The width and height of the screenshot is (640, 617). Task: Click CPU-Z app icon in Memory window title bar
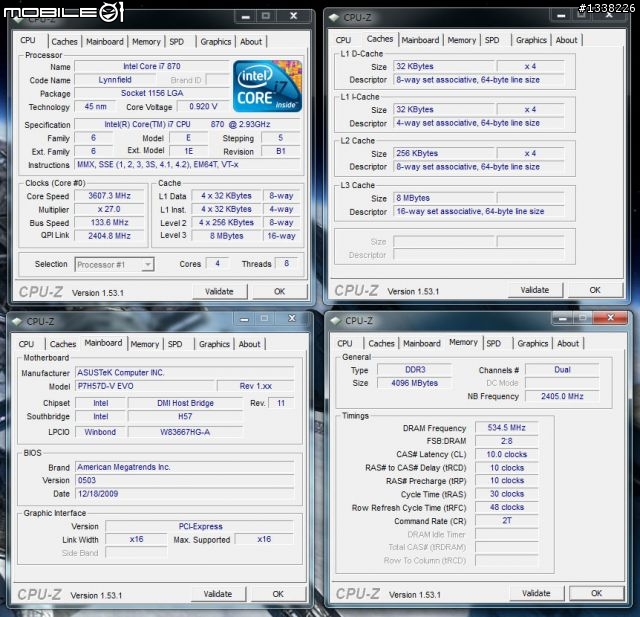point(336,321)
